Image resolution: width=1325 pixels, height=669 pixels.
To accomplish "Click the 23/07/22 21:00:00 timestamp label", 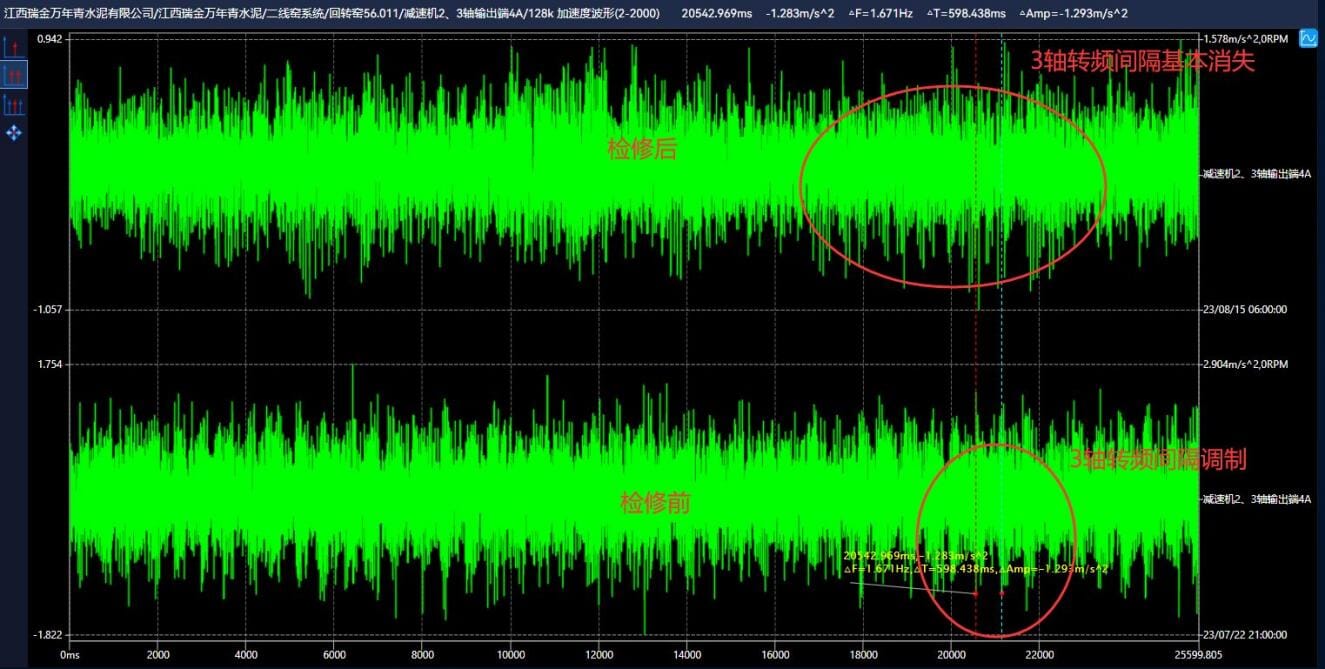I will pyautogui.click(x=1244, y=635).
